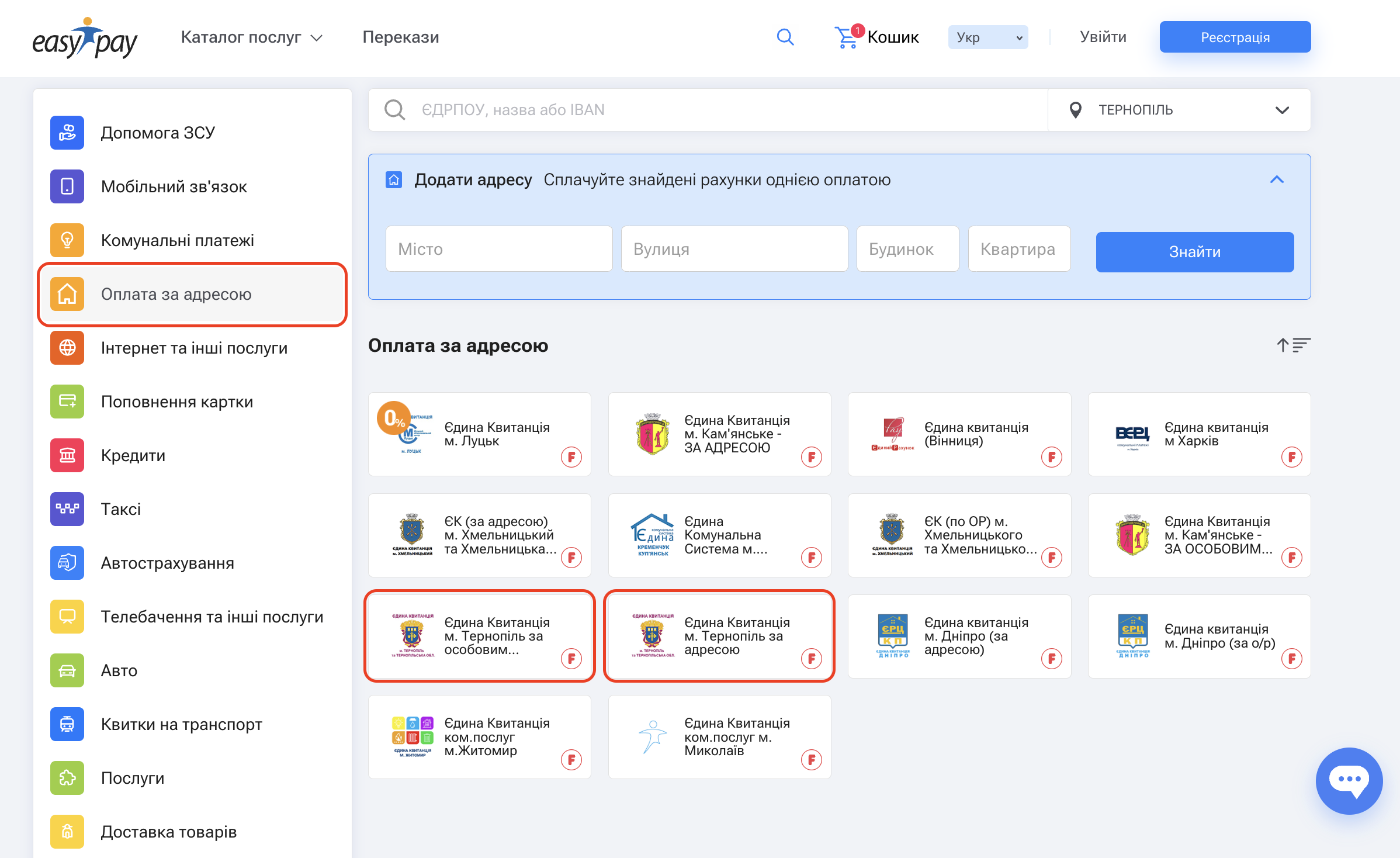Open the easypay logo home link
The height and width of the screenshot is (858, 1400).
tap(85, 38)
